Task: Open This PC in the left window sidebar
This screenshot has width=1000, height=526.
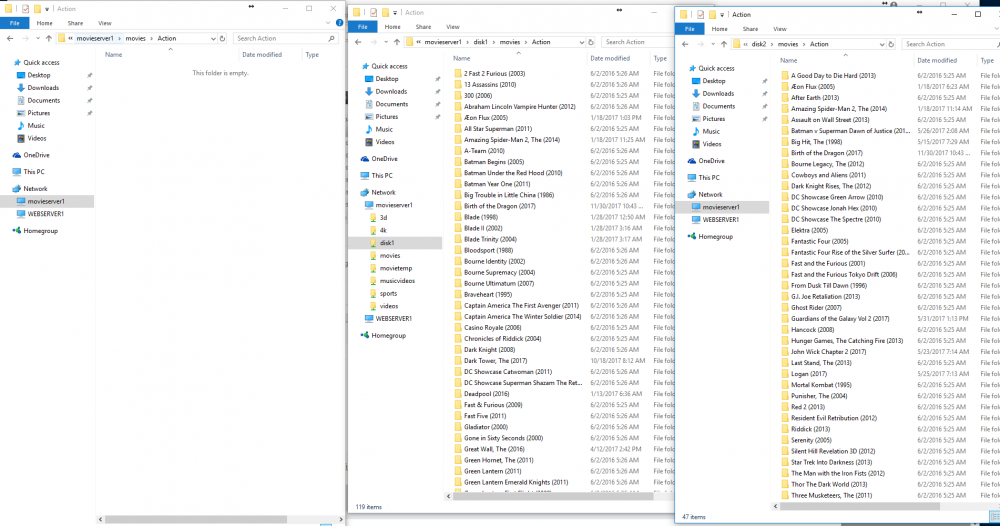Action: click(34, 172)
